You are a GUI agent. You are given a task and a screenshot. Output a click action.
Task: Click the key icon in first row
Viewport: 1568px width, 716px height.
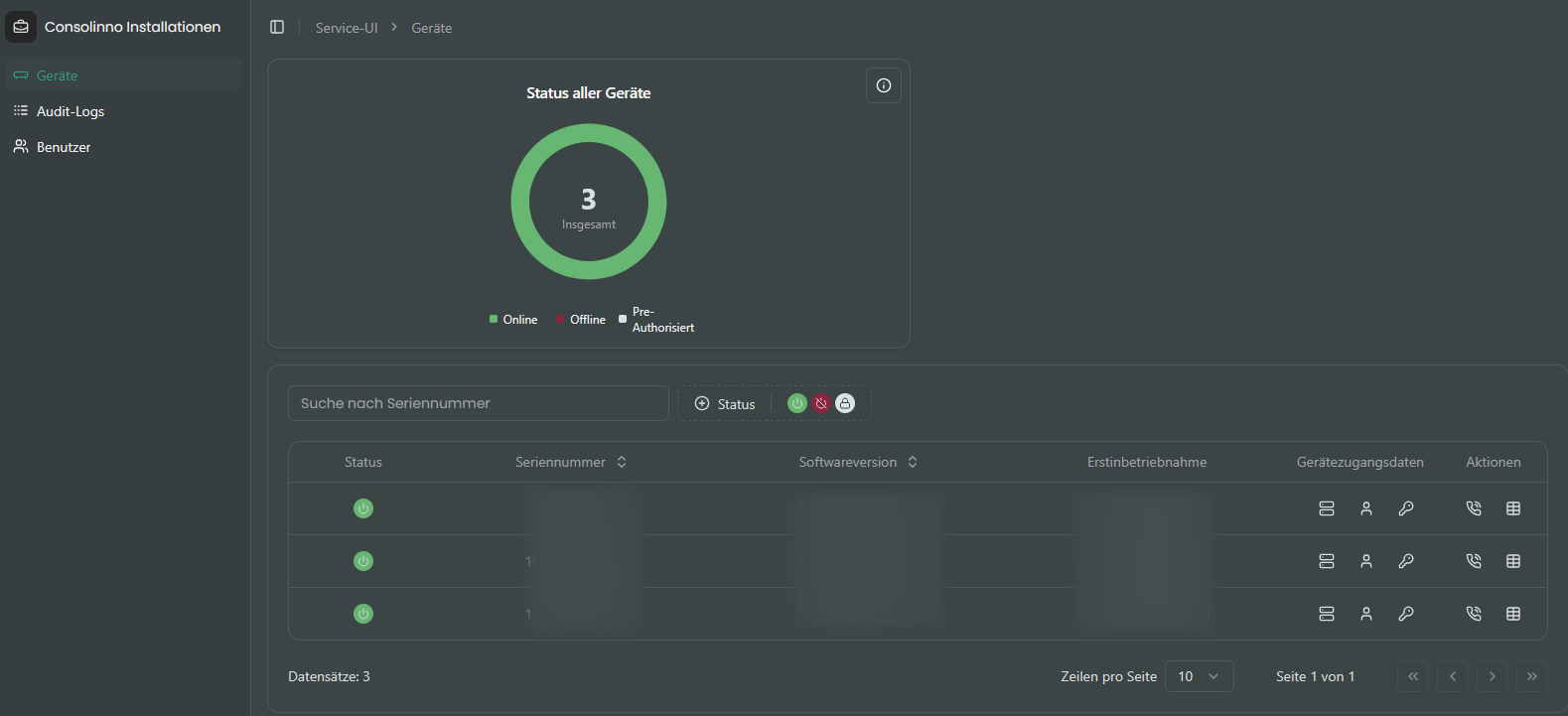pyautogui.click(x=1405, y=508)
